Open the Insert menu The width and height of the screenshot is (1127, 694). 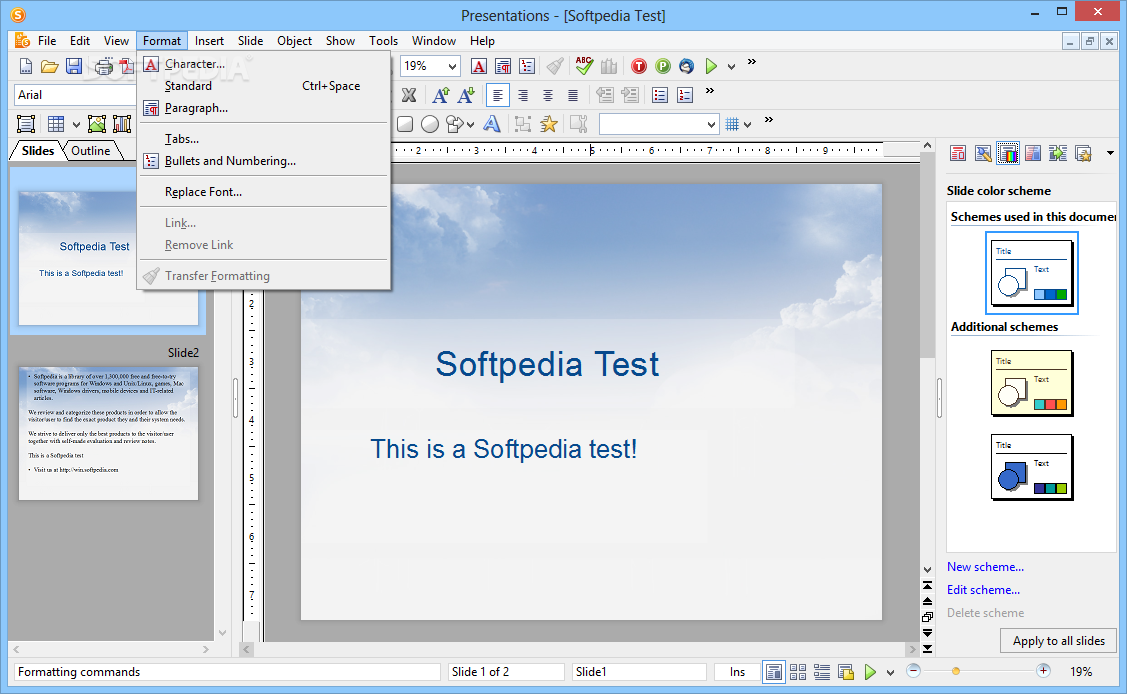209,41
